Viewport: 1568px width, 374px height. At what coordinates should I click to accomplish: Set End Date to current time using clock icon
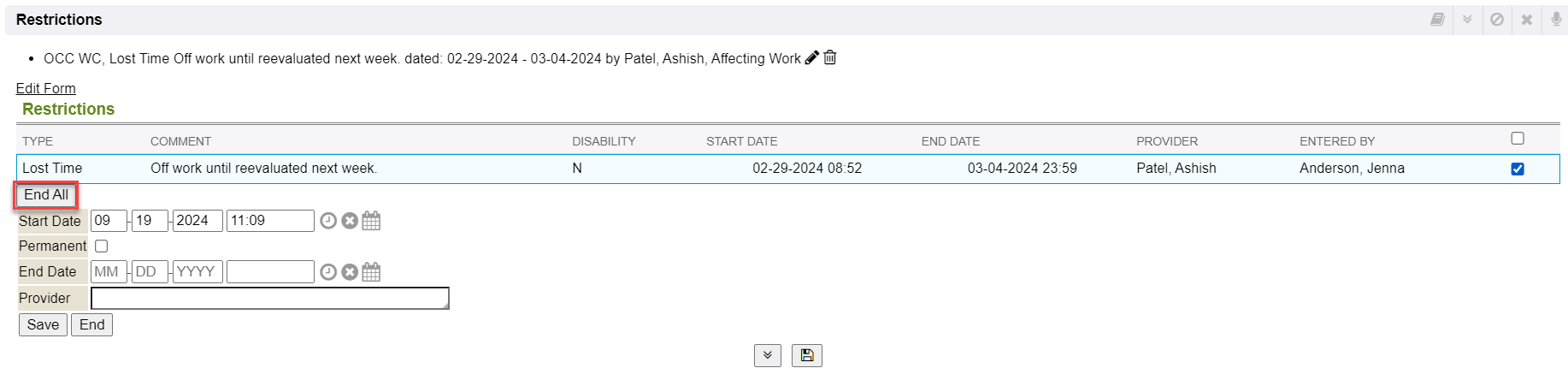(x=328, y=272)
